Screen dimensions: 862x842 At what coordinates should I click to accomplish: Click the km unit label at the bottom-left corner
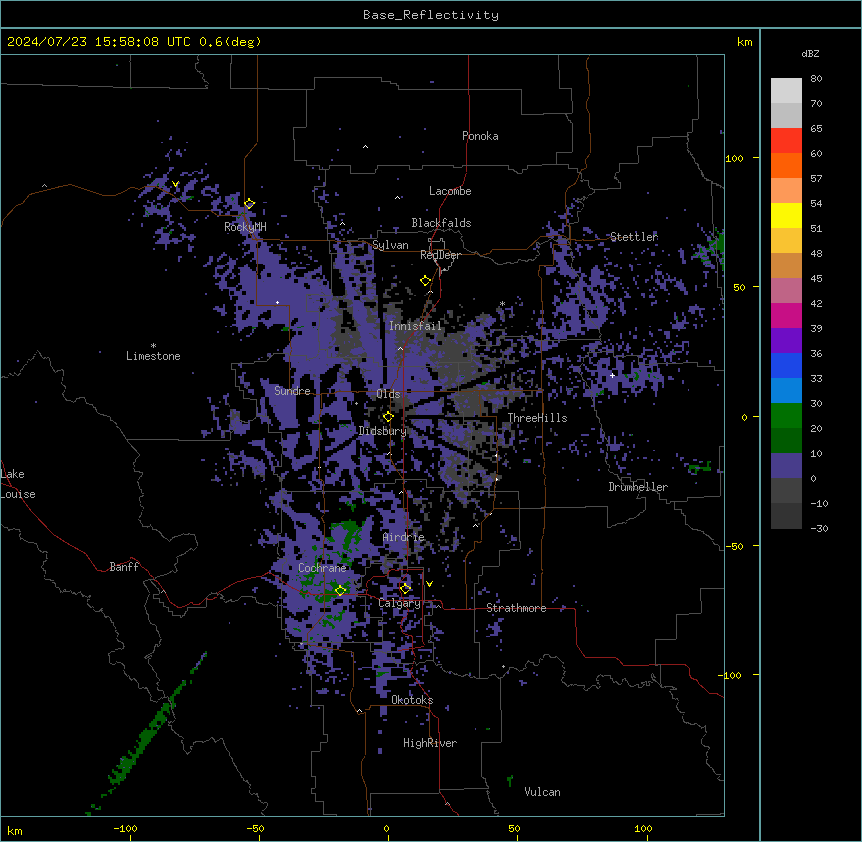coord(15,830)
